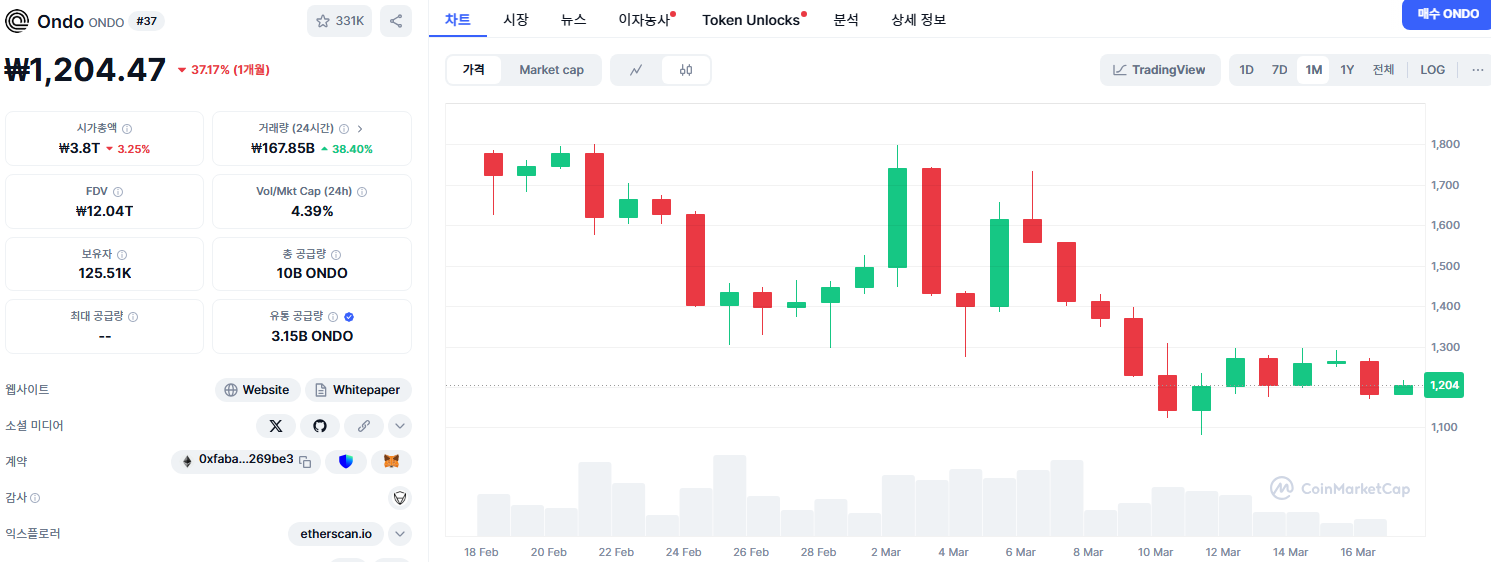Open the 시장 tab
The width and height of the screenshot is (1491, 562).
516,20
